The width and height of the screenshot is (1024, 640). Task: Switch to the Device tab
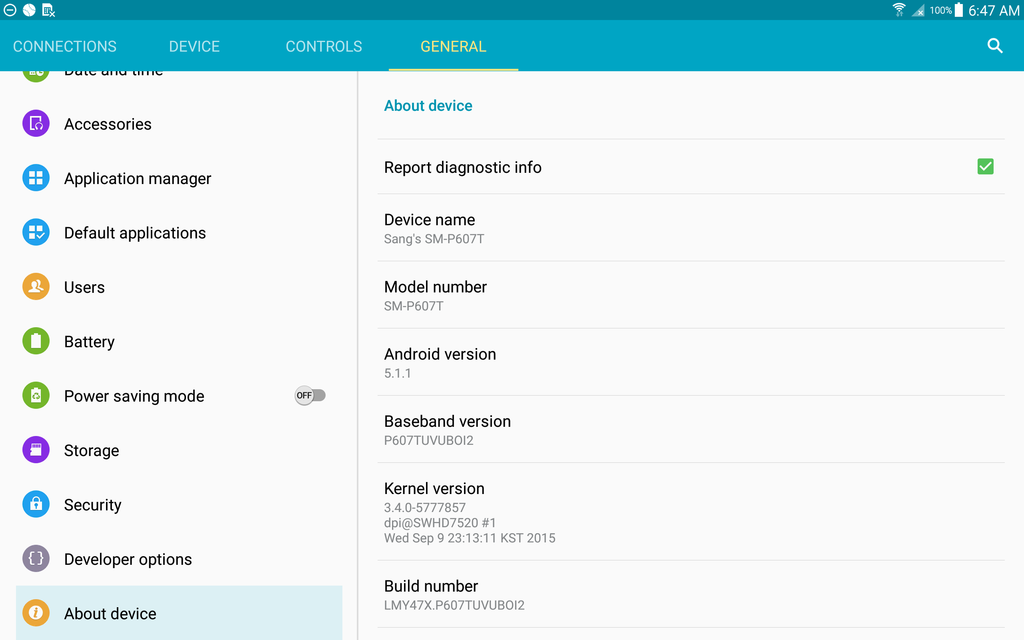[194, 46]
